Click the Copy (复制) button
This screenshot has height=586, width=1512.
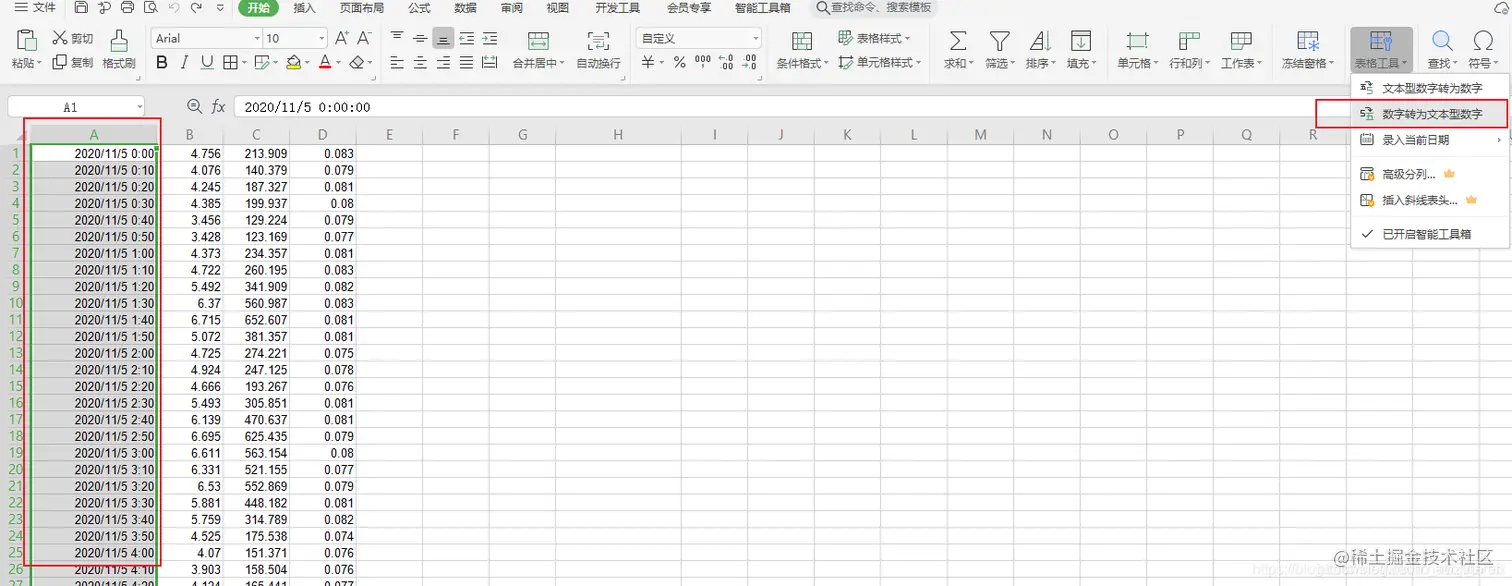coord(72,62)
